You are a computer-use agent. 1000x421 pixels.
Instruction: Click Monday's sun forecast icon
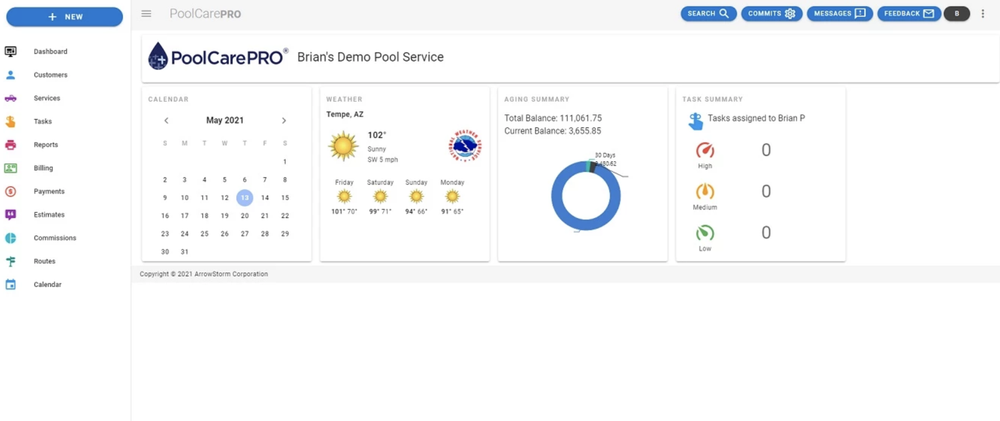point(452,196)
